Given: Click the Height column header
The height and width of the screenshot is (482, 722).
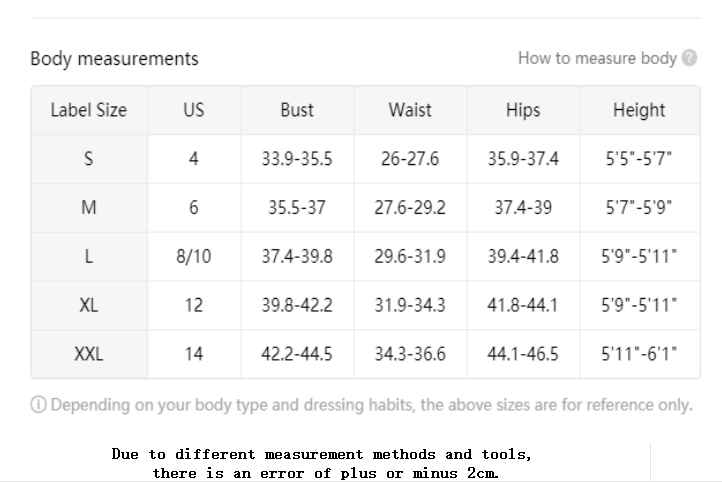Looking at the screenshot, I should (639, 110).
